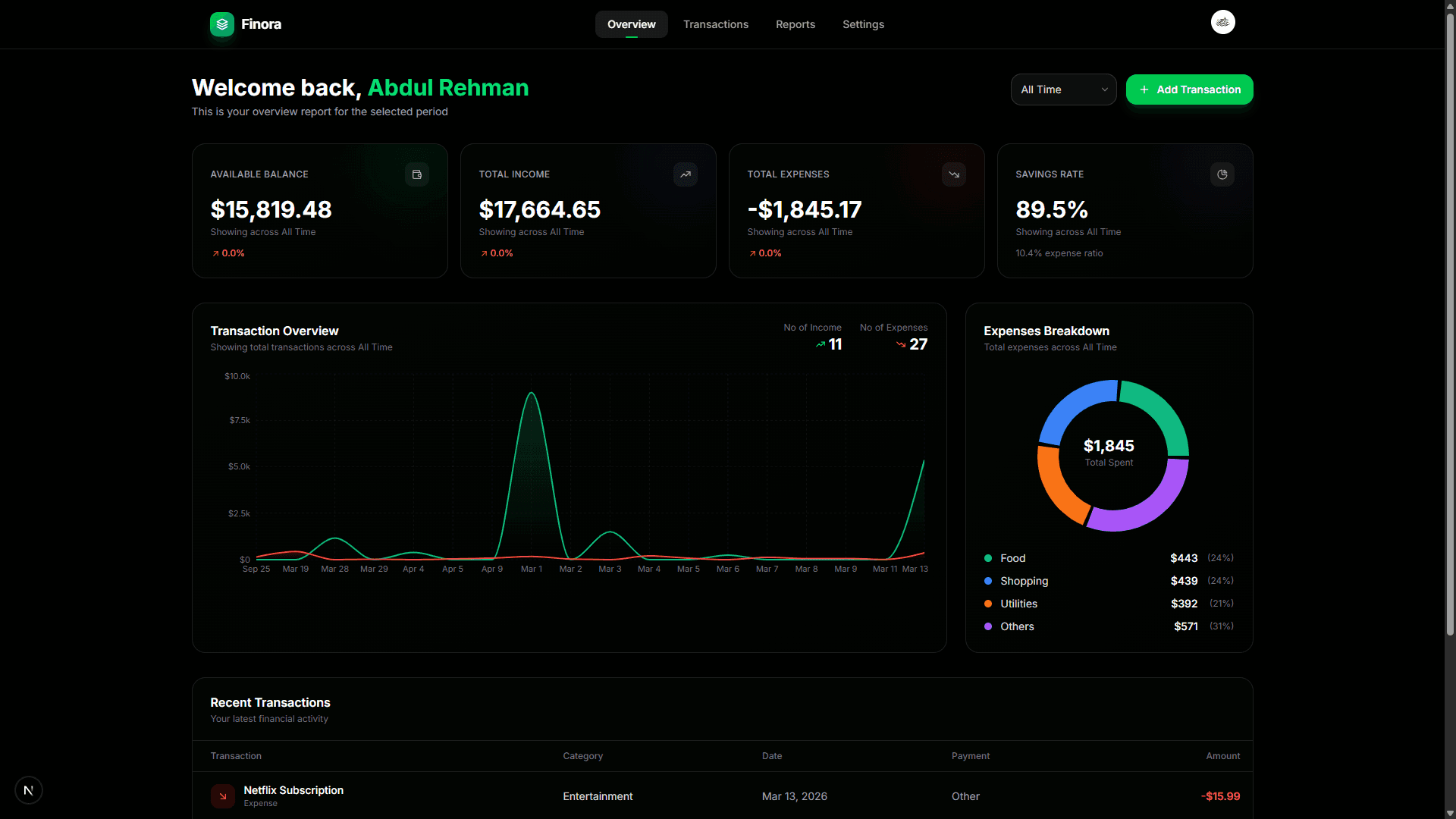Click the trending-down icon on Total Expenses card
Image resolution: width=1456 pixels, height=819 pixels.
[x=954, y=174]
